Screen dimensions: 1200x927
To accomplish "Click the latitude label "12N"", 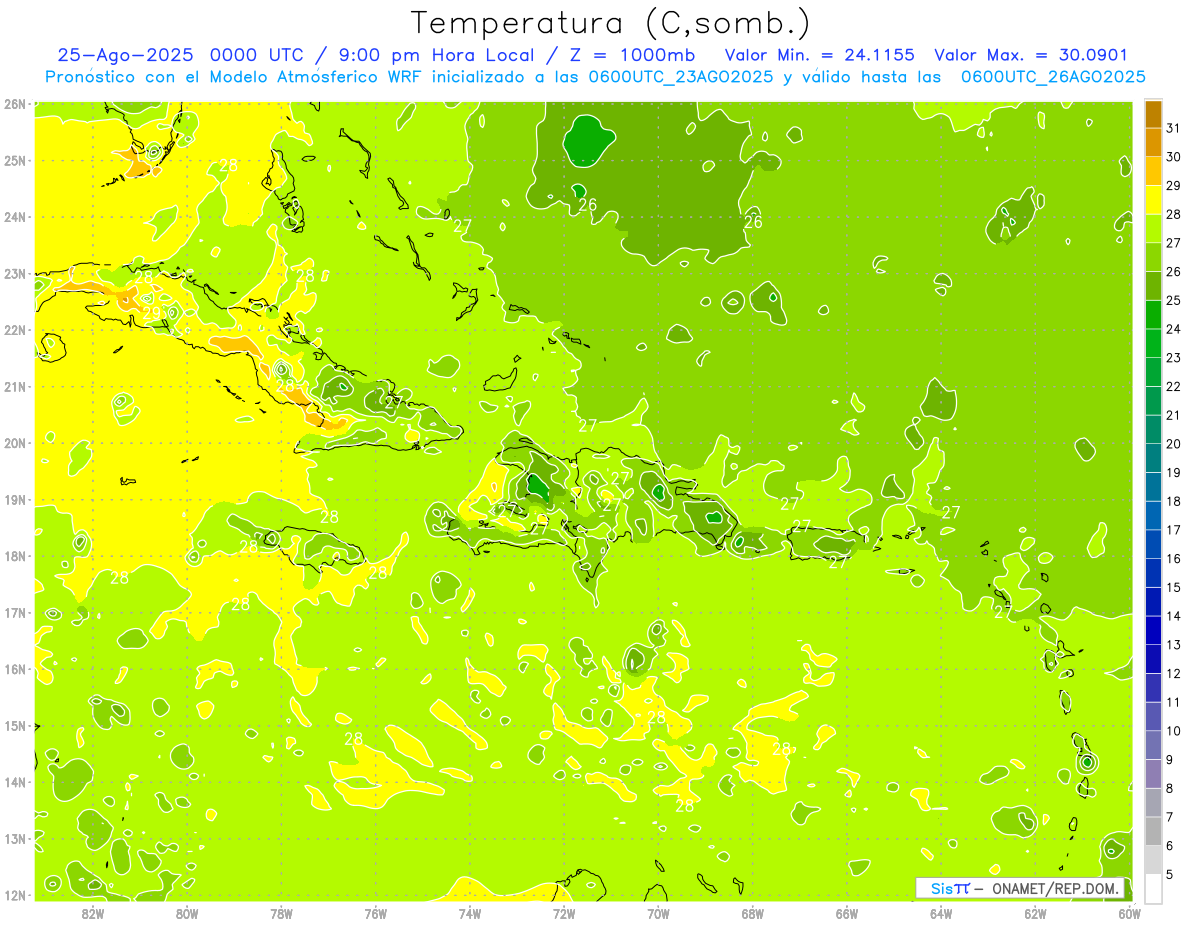I will pyautogui.click(x=14, y=895).
